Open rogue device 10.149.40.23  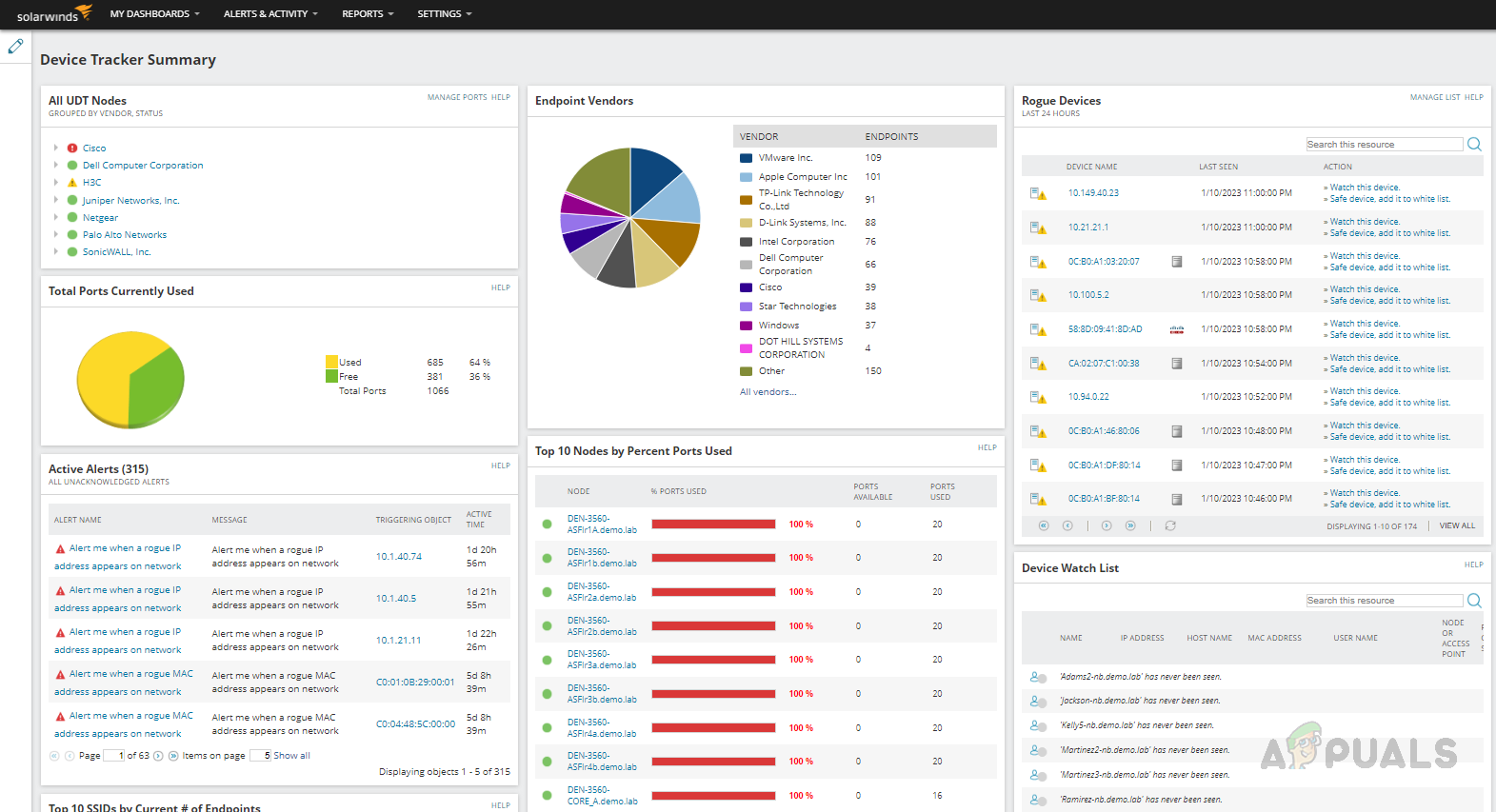1093,193
